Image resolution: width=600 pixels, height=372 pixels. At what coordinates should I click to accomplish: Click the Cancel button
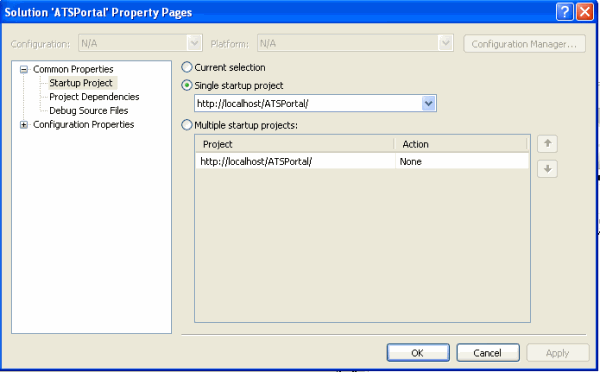click(488, 352)
